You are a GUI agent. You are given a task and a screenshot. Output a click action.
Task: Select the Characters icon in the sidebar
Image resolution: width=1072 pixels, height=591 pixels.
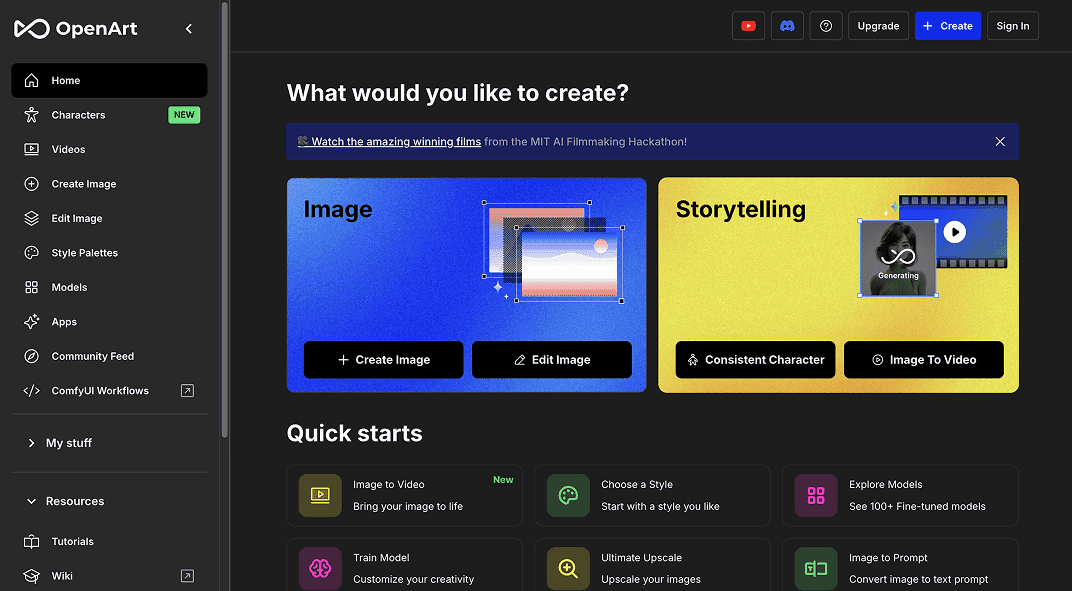(x=31, y=114)
